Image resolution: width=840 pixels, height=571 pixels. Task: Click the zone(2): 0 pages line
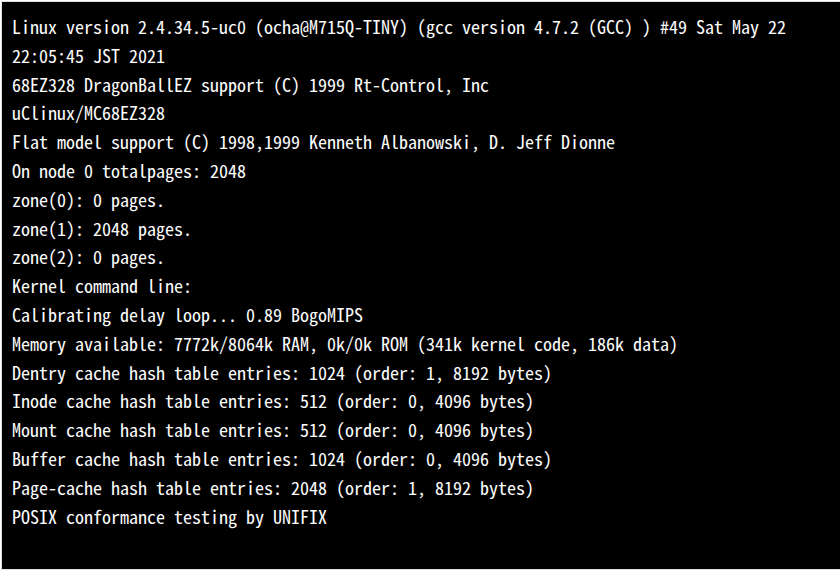[x=88, y=258]
